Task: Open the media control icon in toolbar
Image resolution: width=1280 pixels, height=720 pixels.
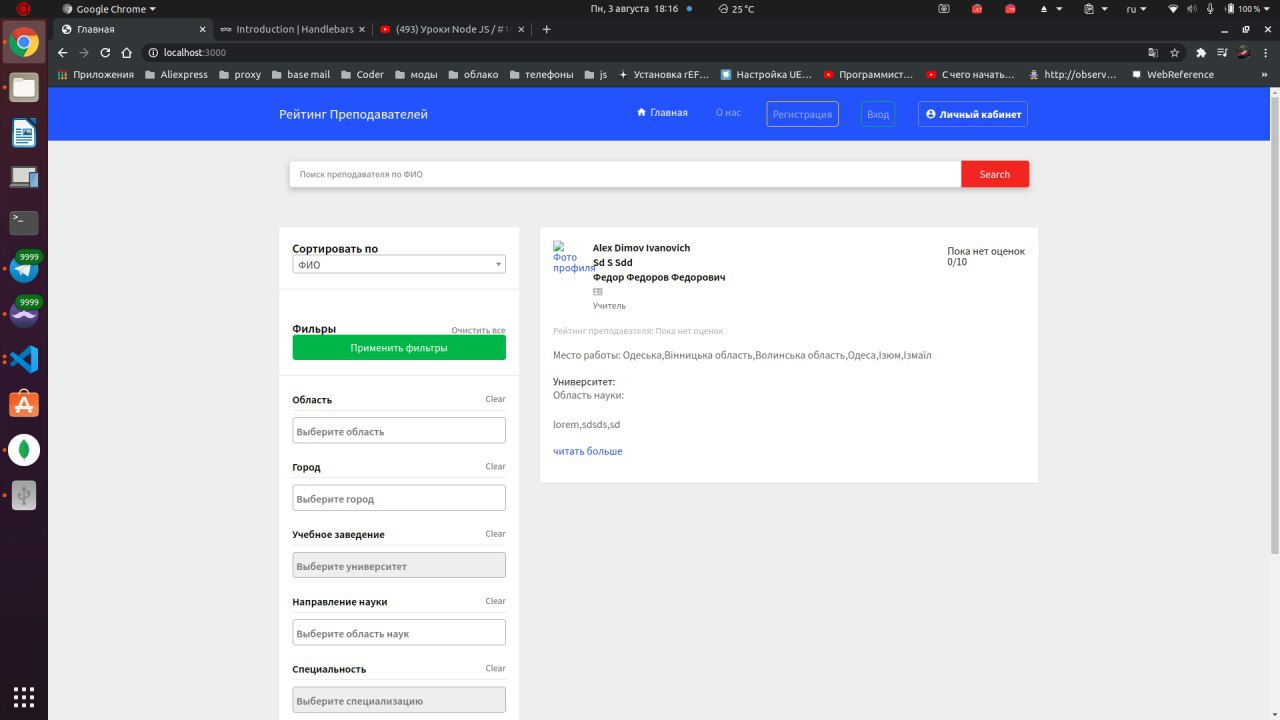Action: pyautogui.click(x=1222, y=53)
